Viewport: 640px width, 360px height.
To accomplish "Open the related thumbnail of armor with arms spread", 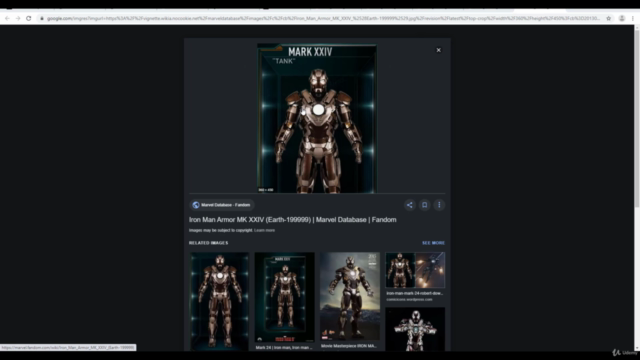I will tap(415, 329).
